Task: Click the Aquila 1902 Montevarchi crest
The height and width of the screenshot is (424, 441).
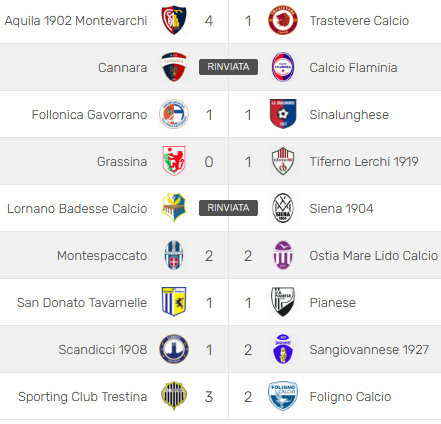Action: (174, 20)
